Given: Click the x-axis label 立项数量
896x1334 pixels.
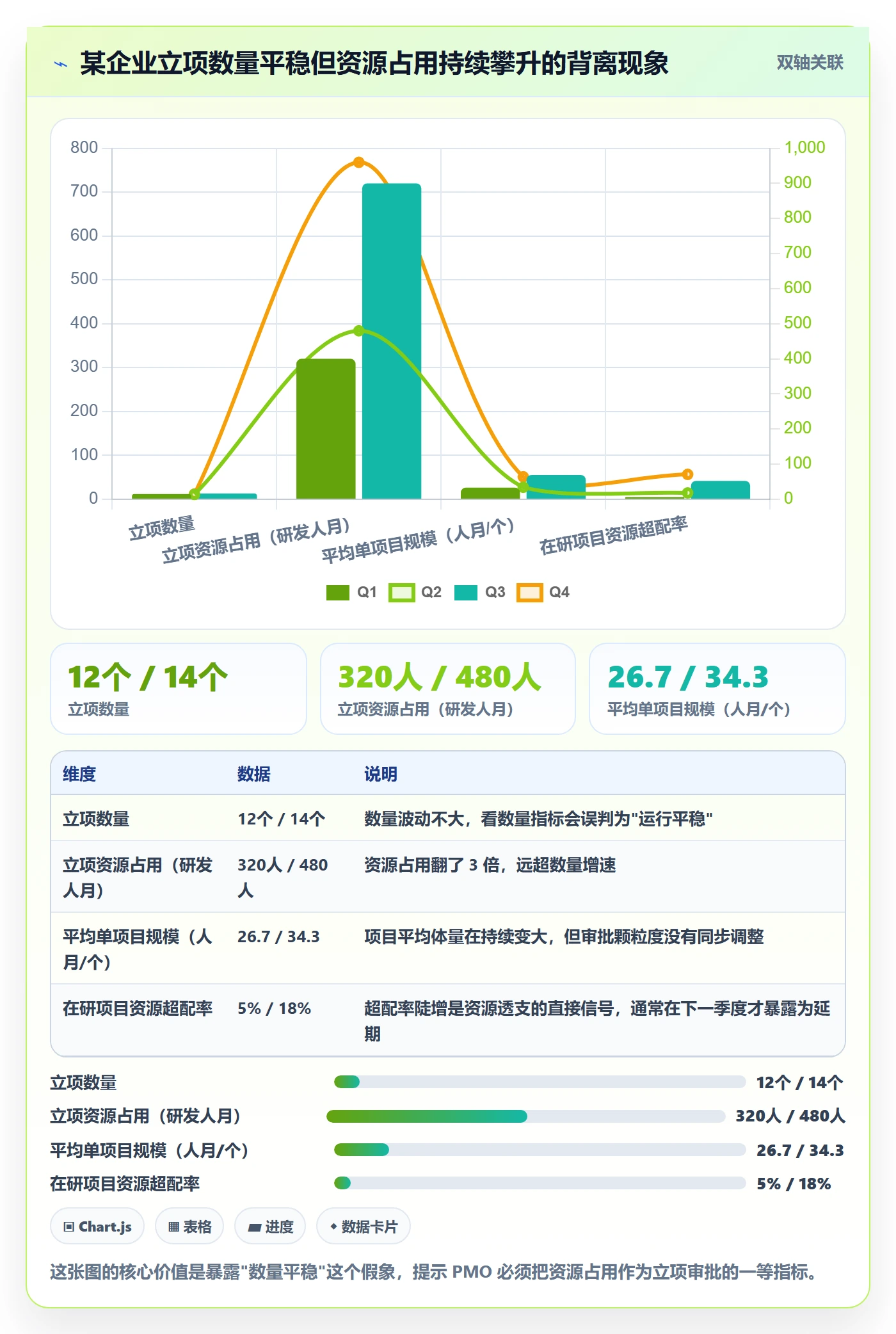Looking at the screenshot, I should coord(161,528).
